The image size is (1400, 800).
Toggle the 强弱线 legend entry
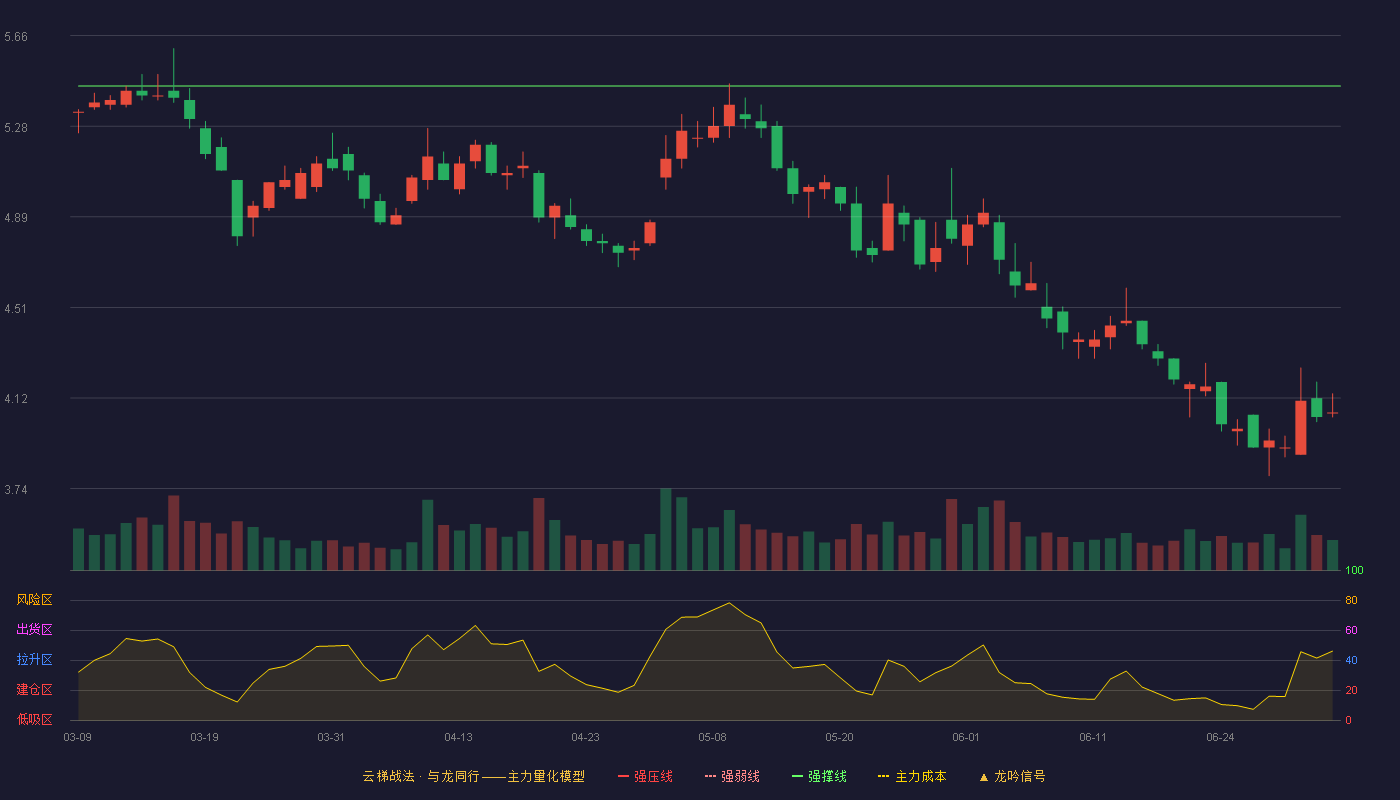click(732, 776)
